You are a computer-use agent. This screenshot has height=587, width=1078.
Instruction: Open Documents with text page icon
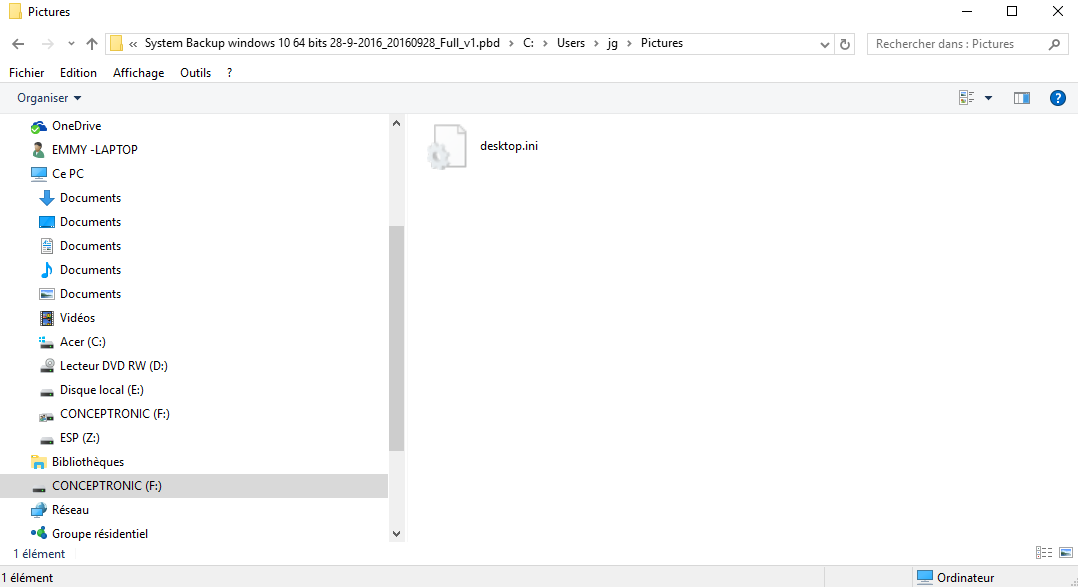(x=90, y=246)
